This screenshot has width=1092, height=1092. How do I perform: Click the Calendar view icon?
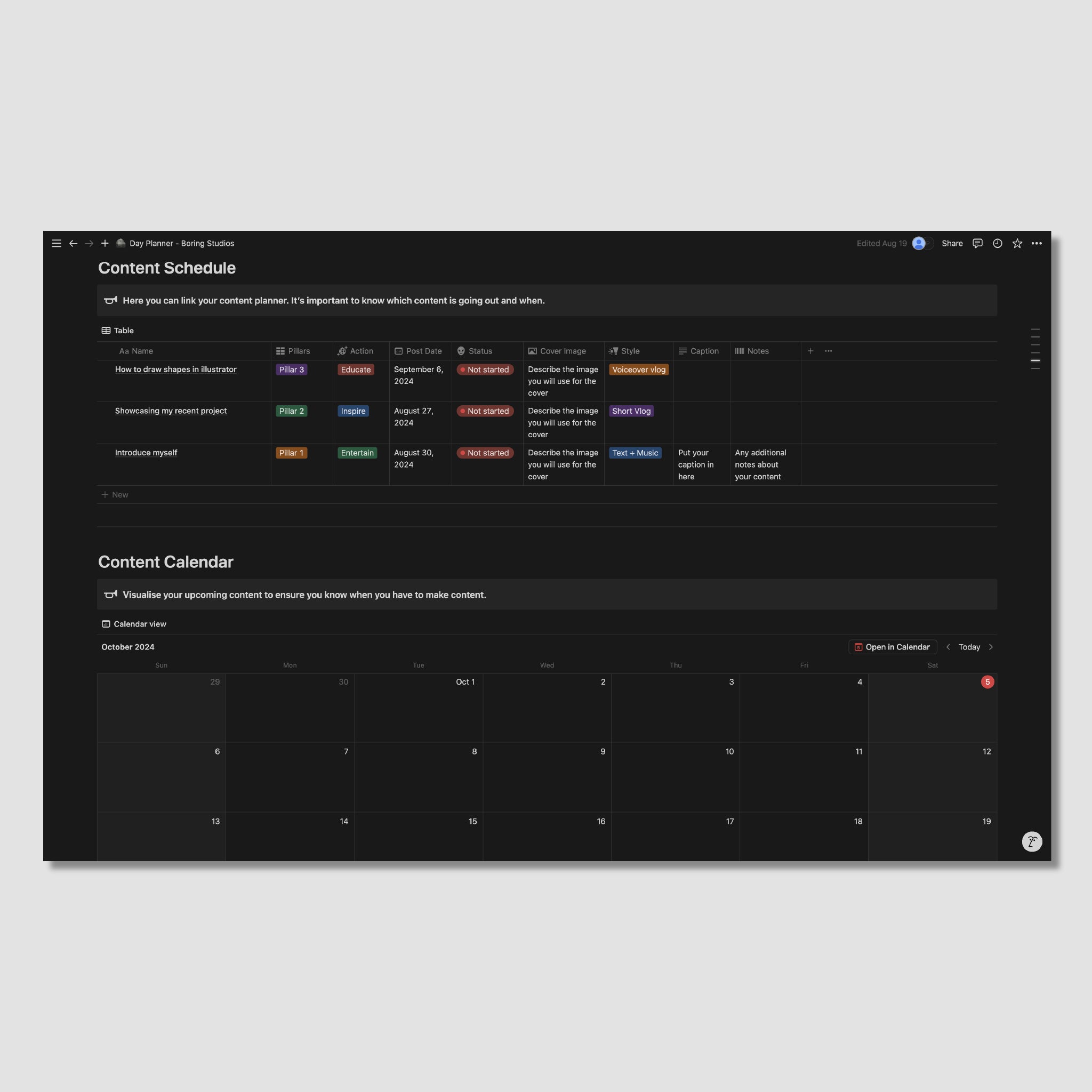pos(105,624)
